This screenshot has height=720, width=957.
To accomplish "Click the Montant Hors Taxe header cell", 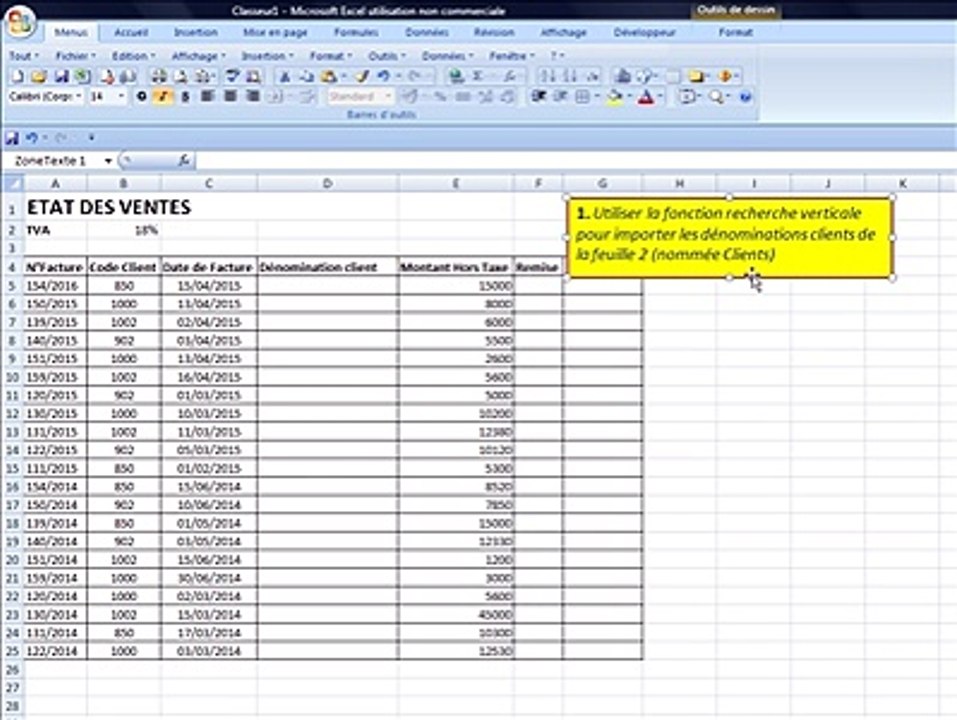I will click(x=455, y=267).
